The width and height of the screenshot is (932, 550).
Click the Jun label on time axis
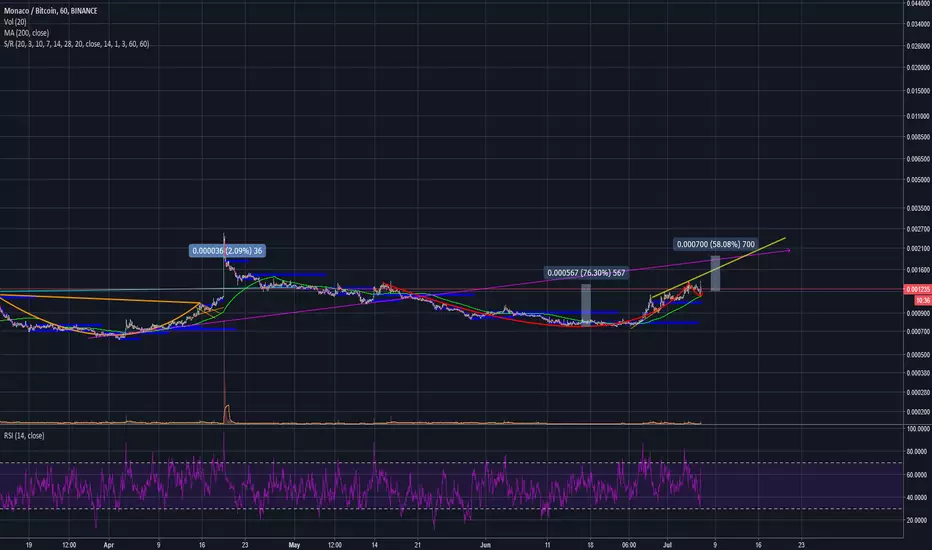(486, 545)
